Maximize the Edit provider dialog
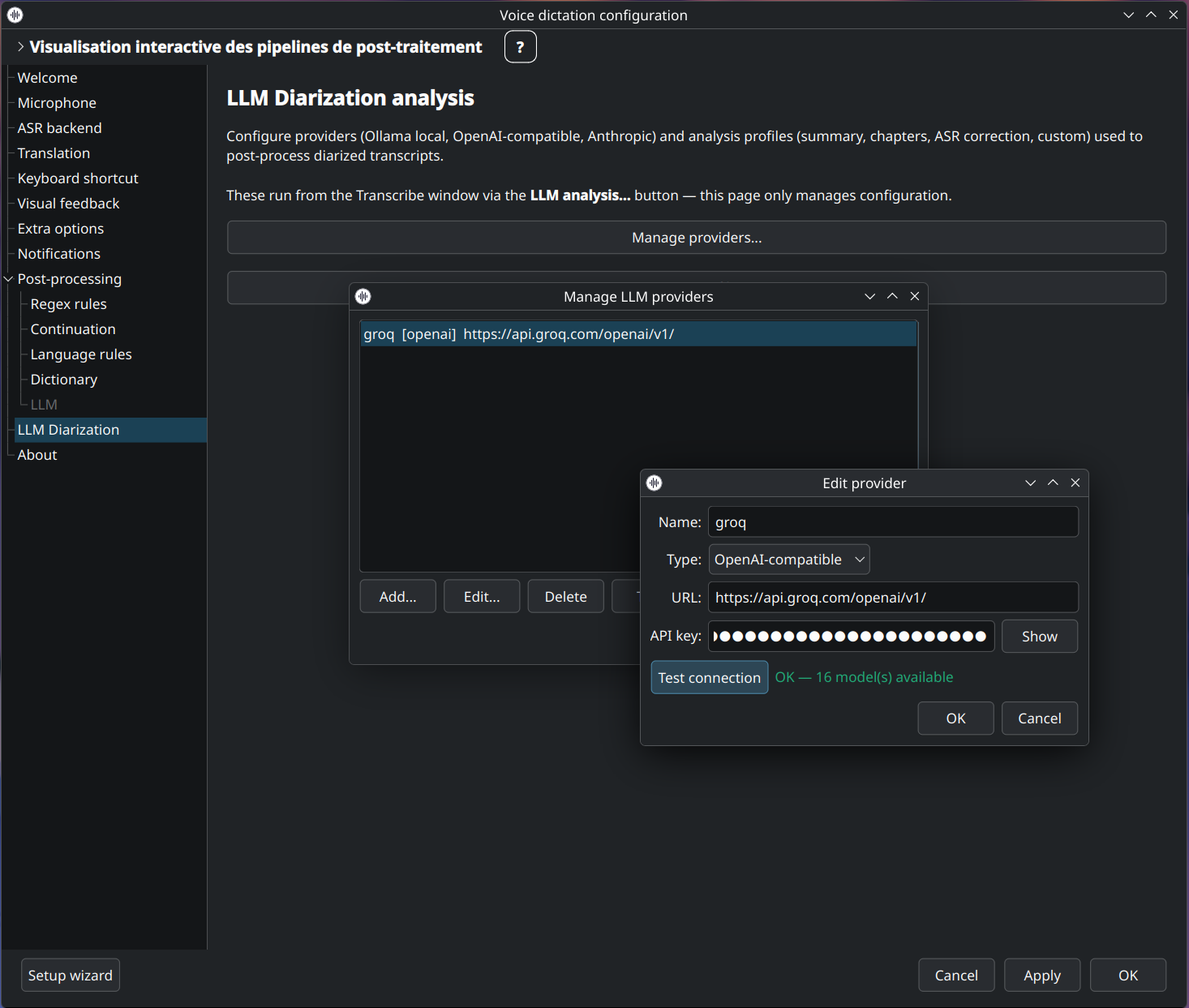This screenshot has height=1008, width=1189. click(x=1053, y=483)
